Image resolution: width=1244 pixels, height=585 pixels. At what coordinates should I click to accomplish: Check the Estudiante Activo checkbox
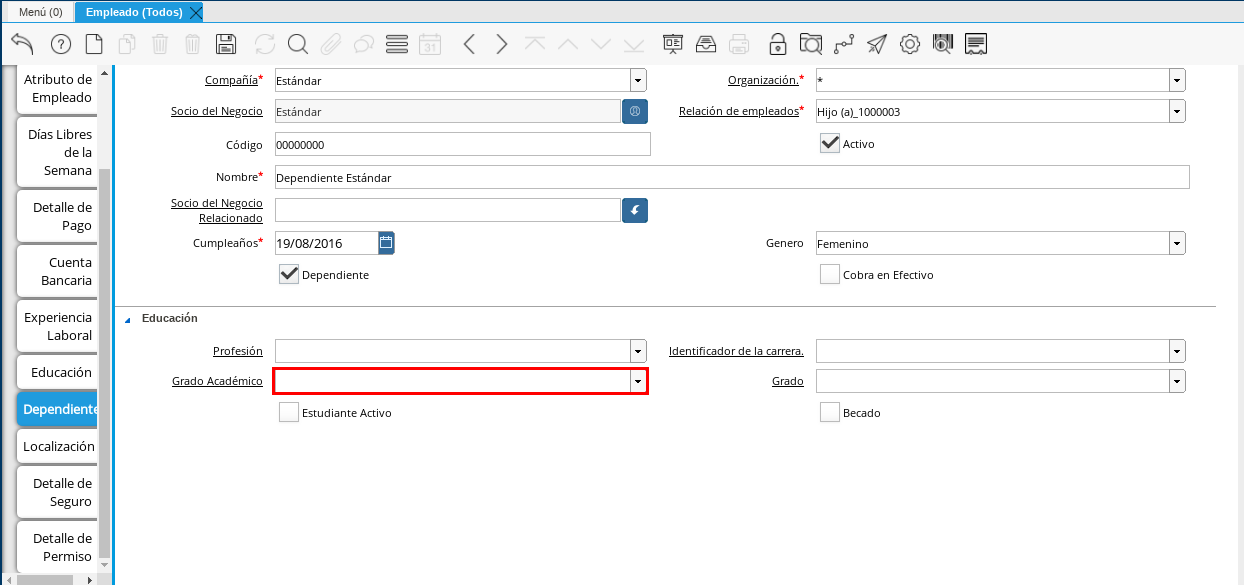(289, 412)
